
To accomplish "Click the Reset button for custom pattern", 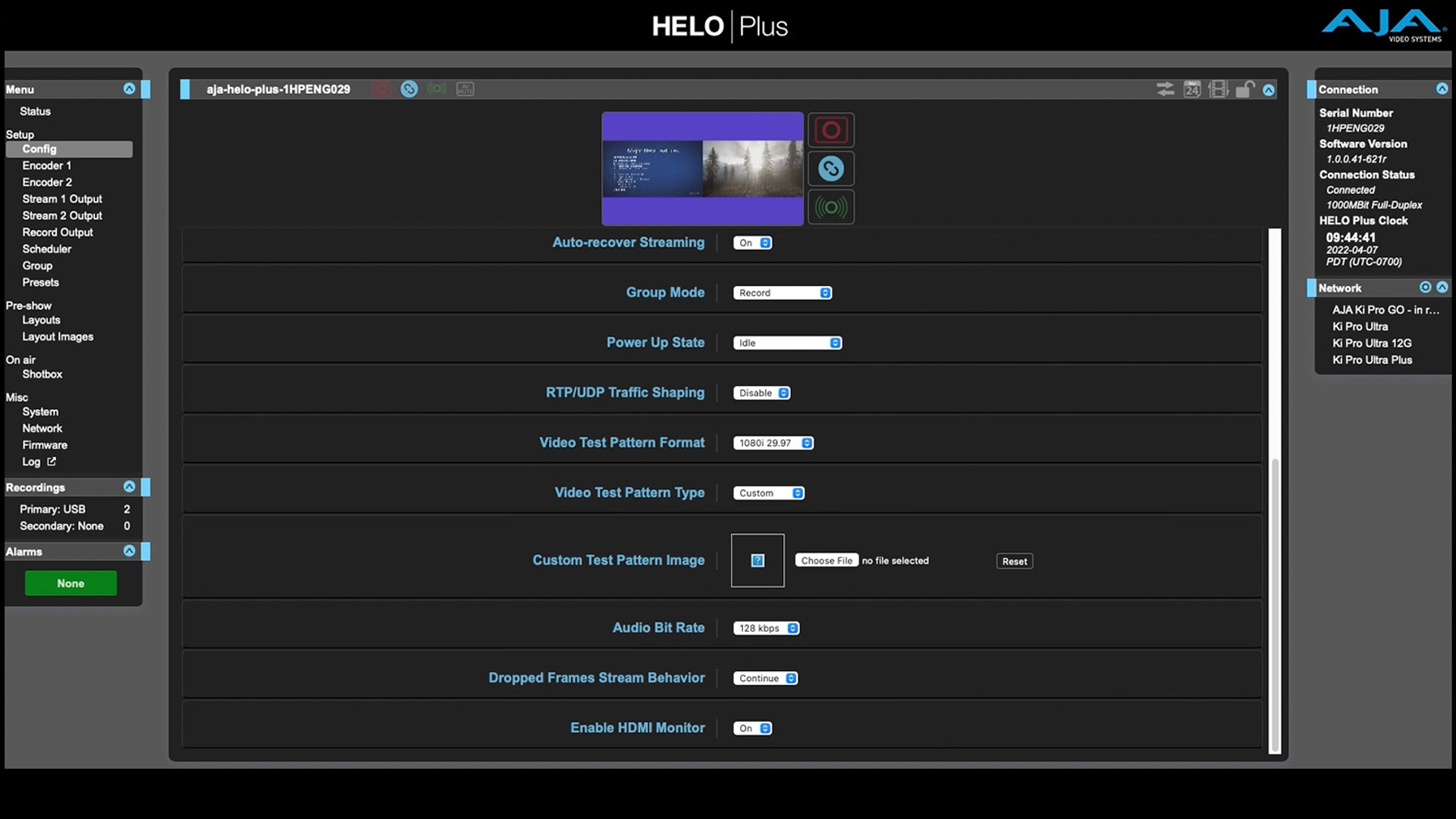I will point(1014,561).
